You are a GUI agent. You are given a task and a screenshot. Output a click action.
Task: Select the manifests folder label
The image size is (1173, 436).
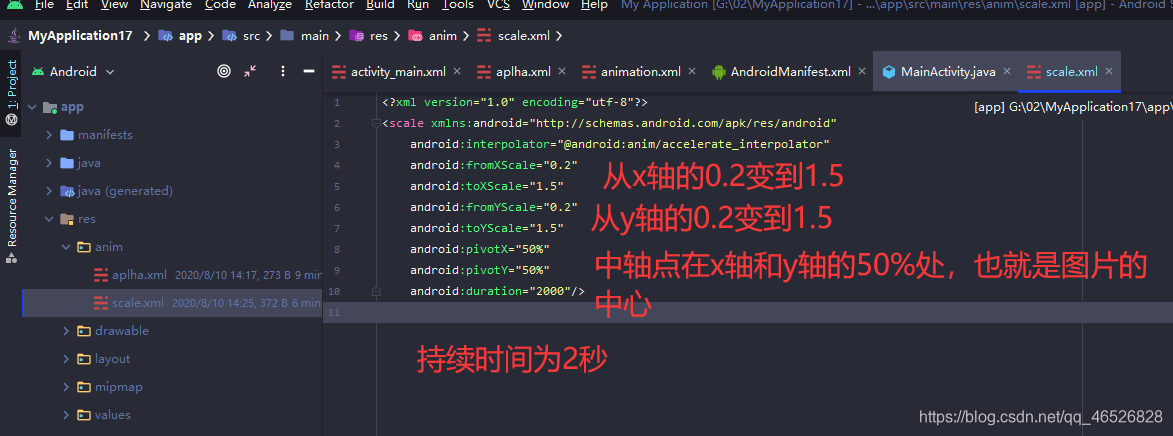pos(105,135)
